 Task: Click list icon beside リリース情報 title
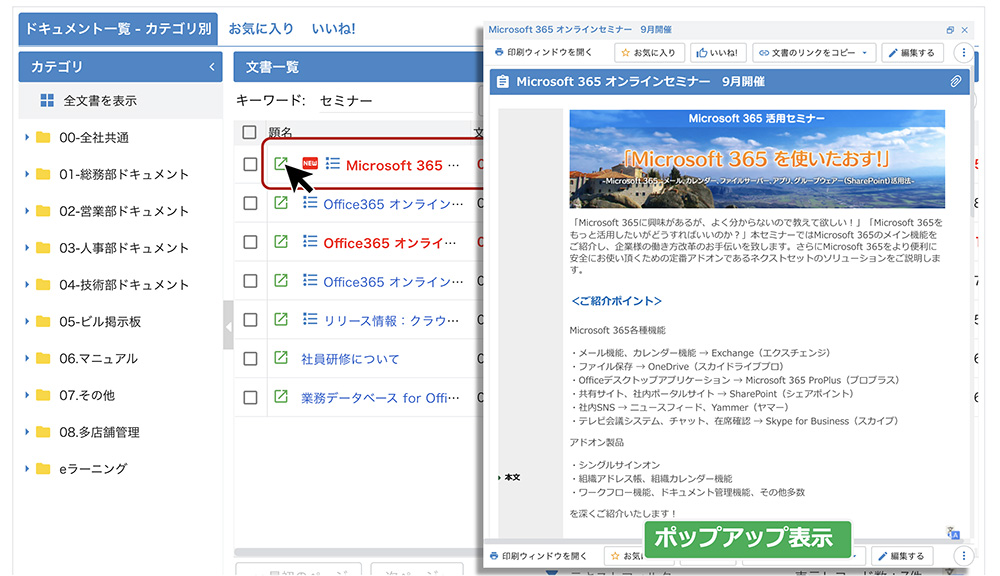[x=310, y=319]
